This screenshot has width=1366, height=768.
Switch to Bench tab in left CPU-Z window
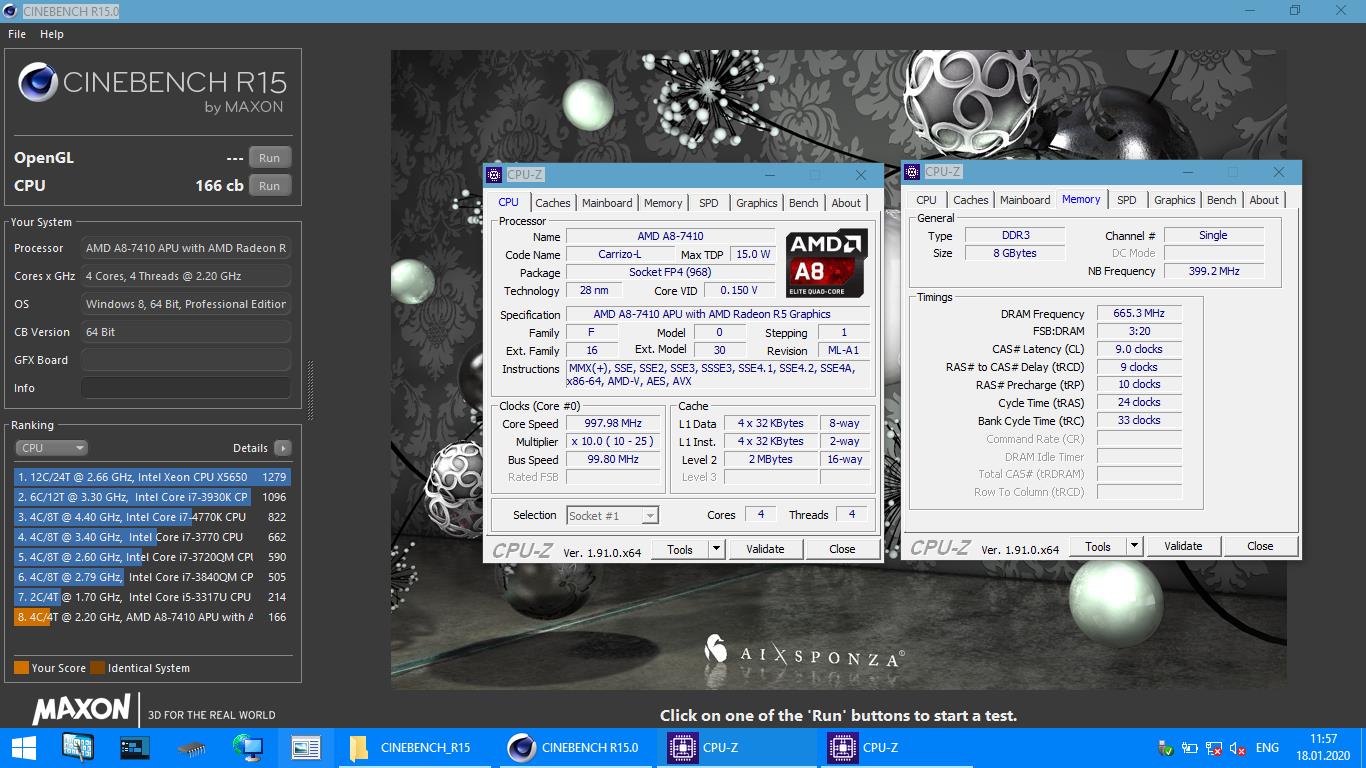point(804,203)
